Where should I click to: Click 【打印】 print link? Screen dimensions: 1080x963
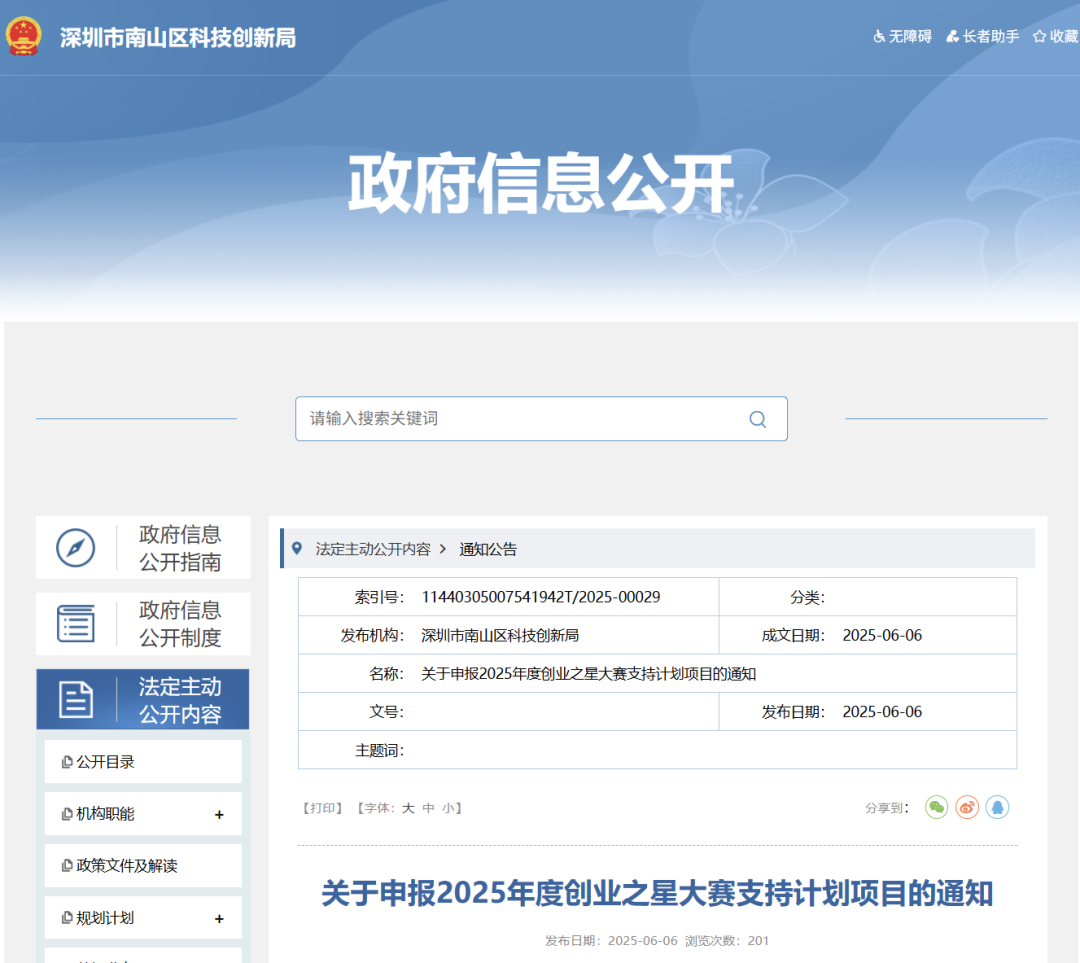(323, 808)
